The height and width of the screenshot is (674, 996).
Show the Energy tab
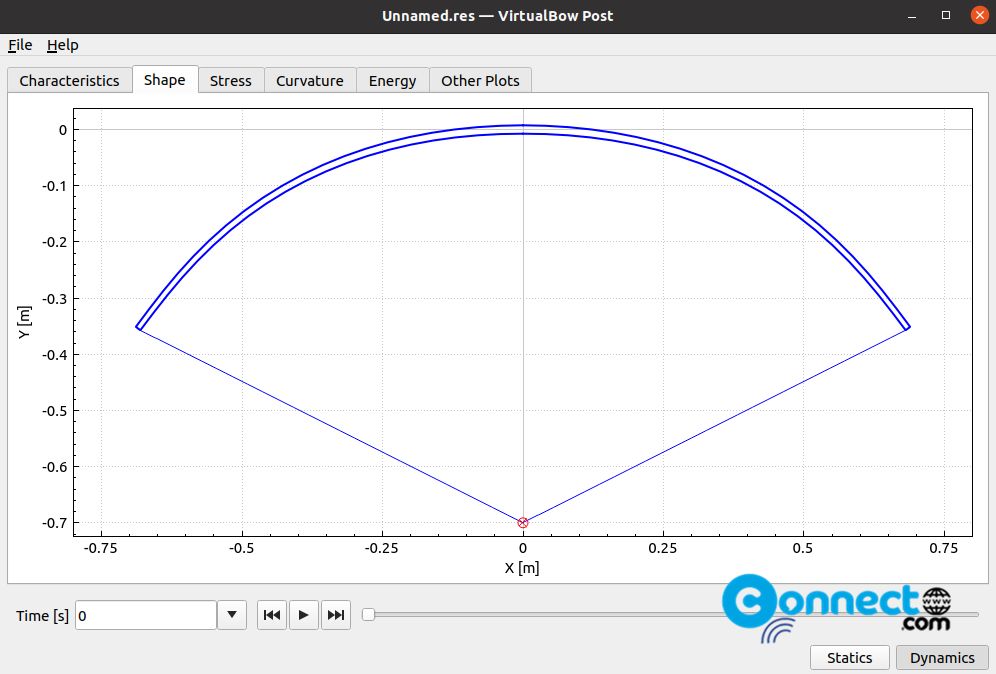coord(392,81)
